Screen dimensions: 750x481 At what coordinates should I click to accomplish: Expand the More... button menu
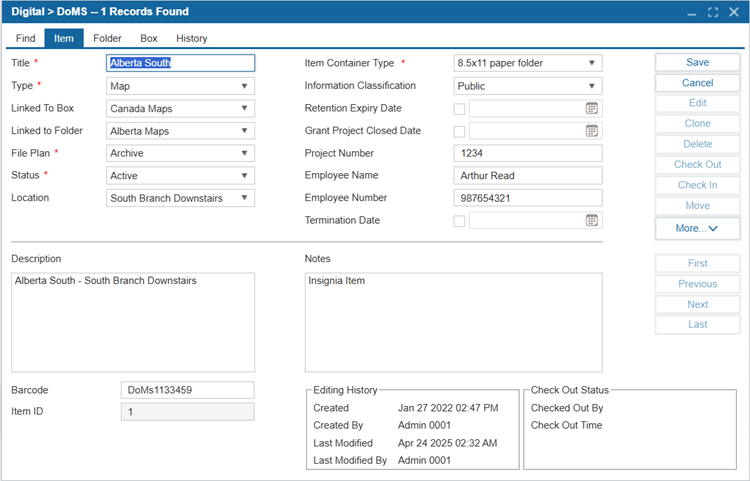(x=697, y=228)
